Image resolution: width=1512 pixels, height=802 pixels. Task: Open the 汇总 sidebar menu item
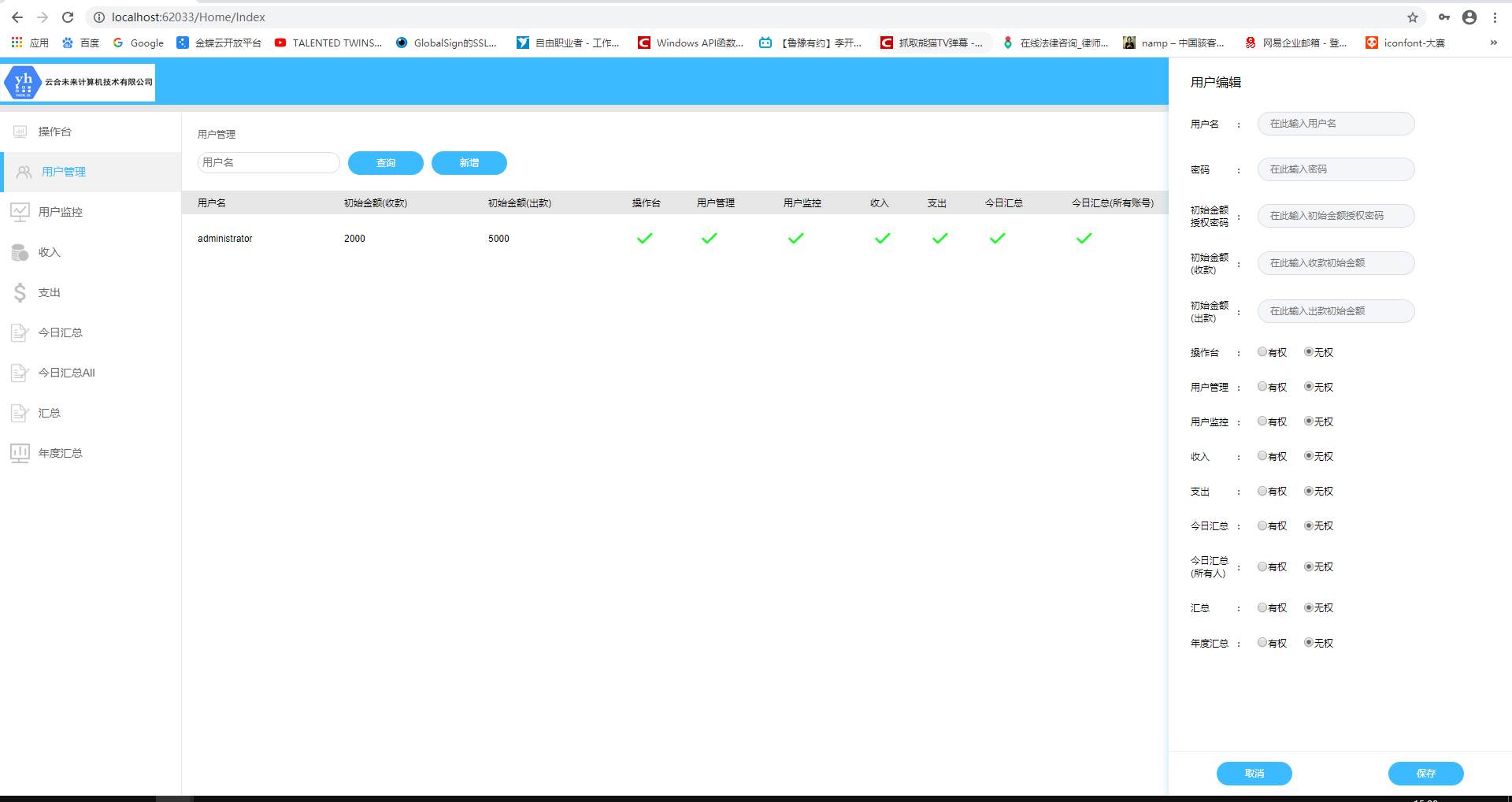point(50,413)
